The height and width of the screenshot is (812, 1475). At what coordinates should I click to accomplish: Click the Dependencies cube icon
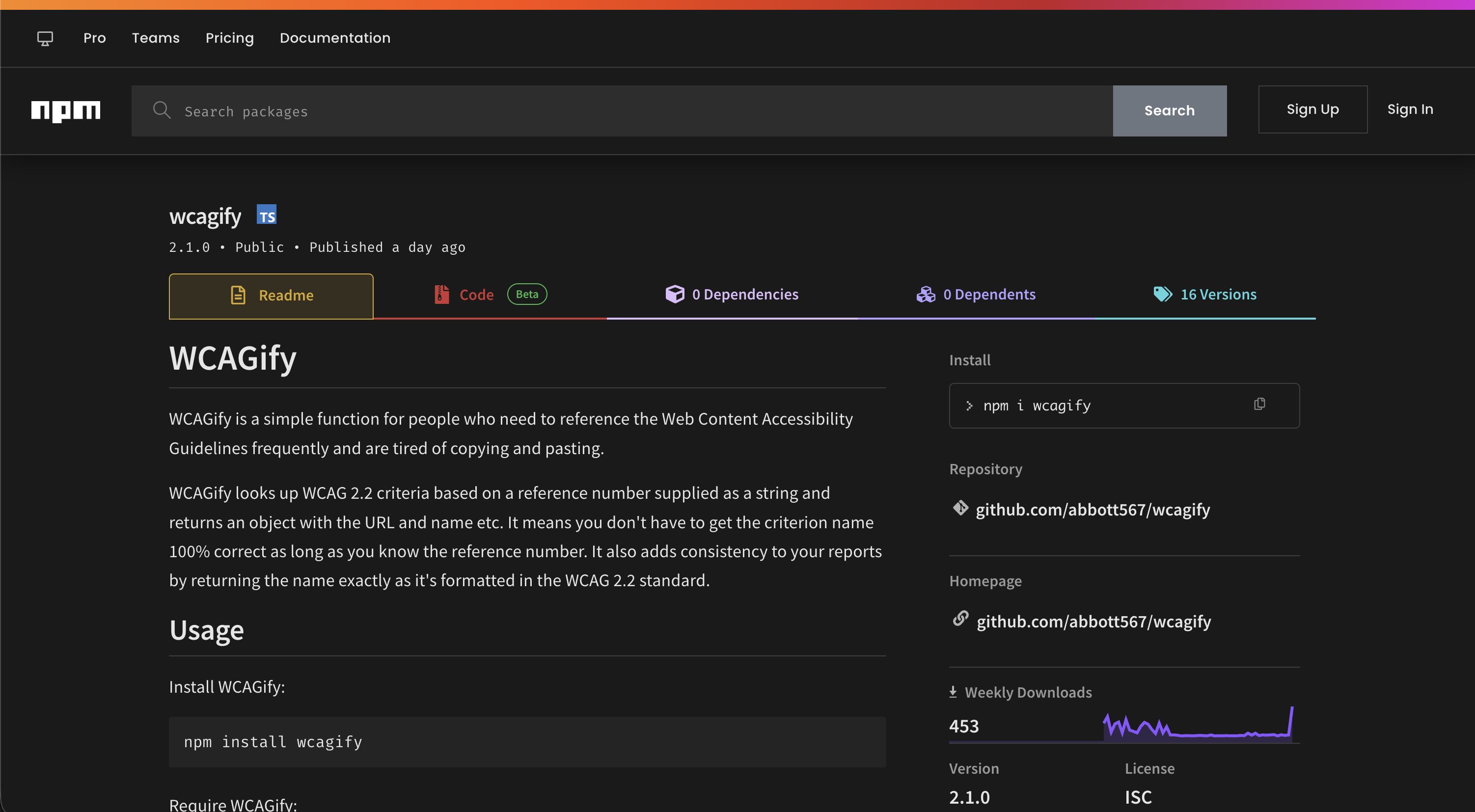(675, 294)
